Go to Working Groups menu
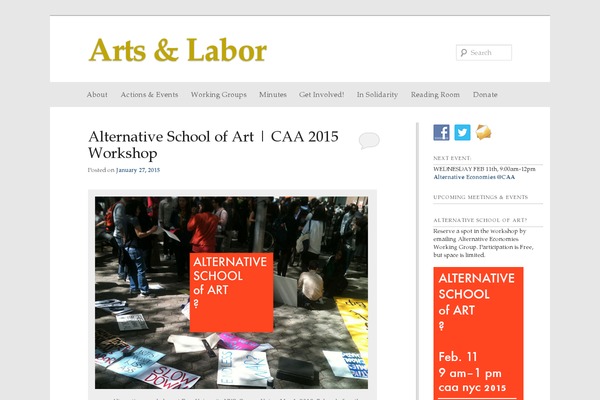600x400 pixels. click(x=218, y=95)
